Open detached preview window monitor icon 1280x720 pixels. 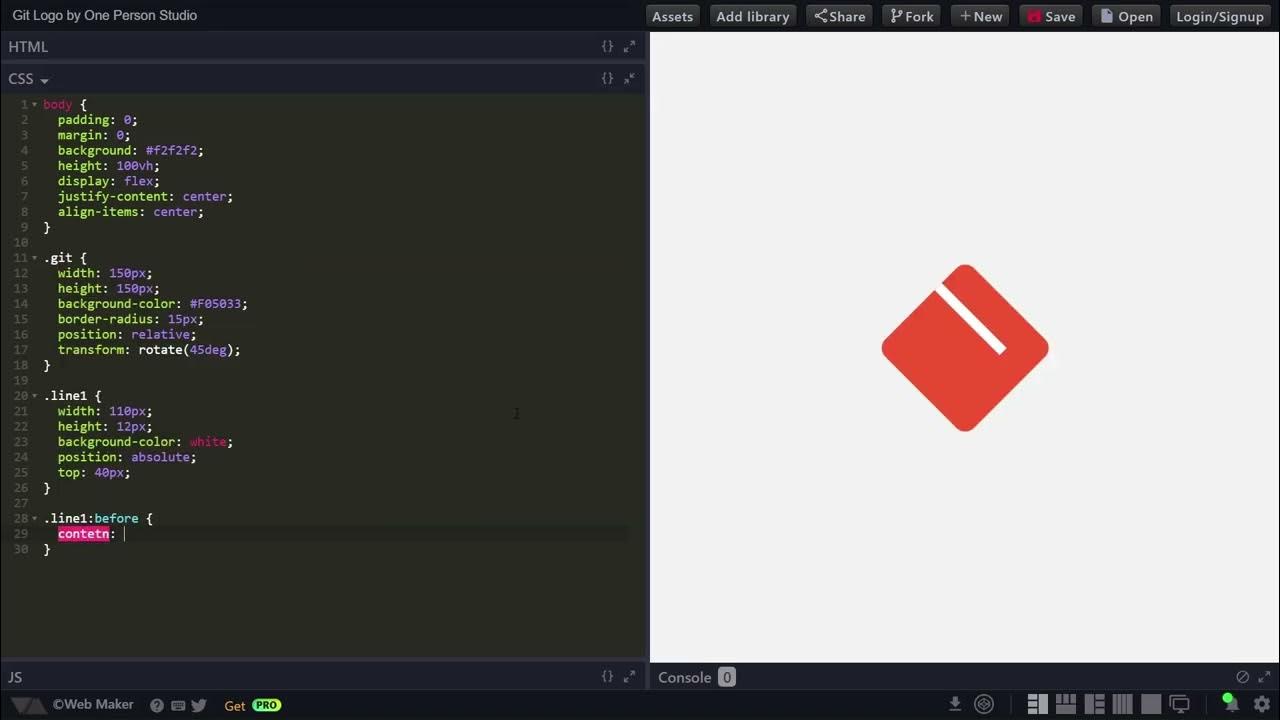(1180, 704)
